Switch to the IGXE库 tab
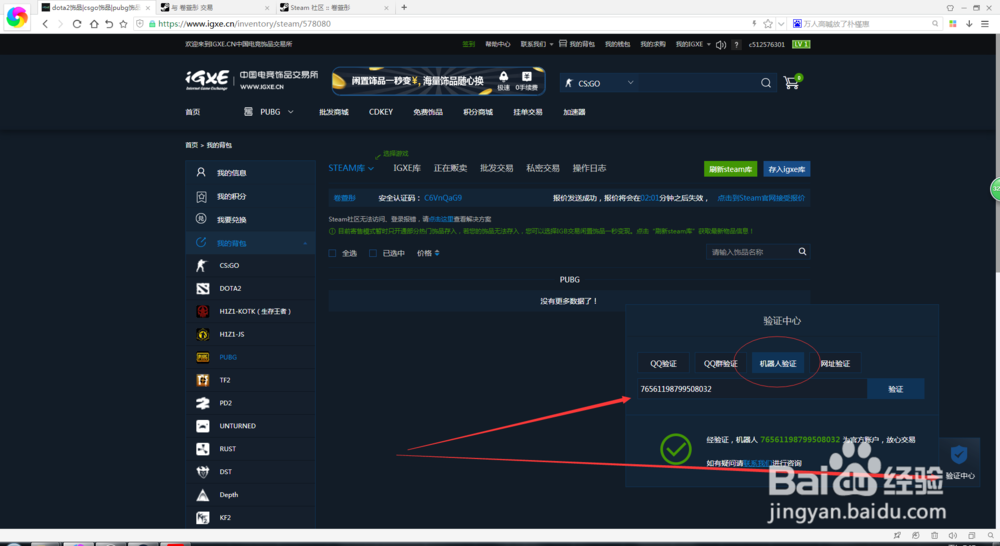 (407, 168)
